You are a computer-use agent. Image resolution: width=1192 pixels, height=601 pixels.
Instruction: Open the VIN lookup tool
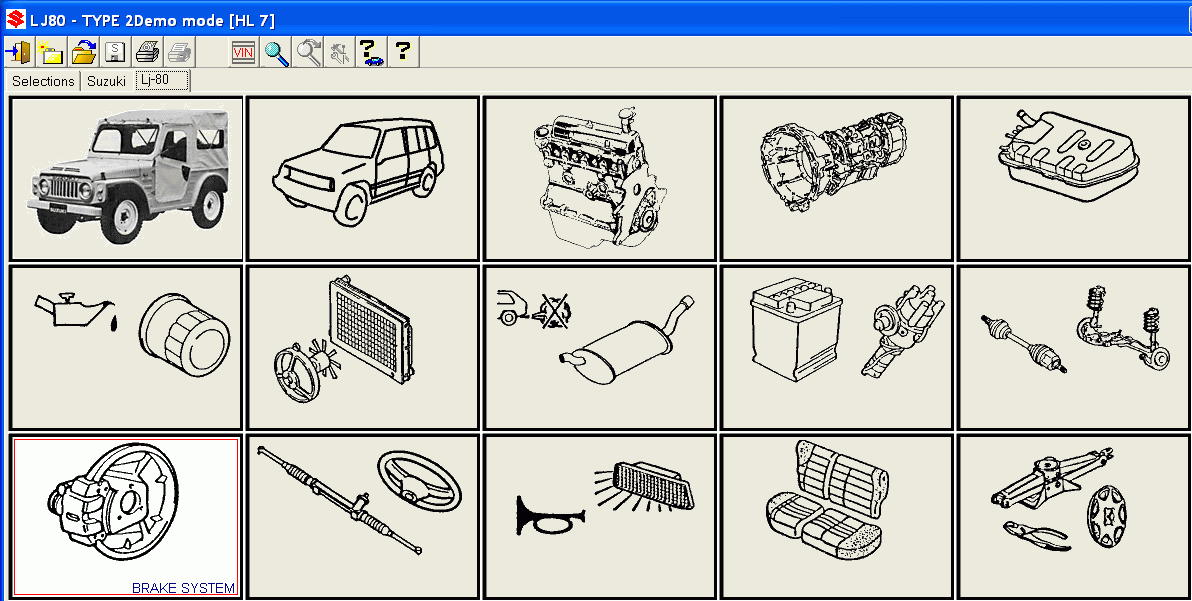tap(243, 52)
